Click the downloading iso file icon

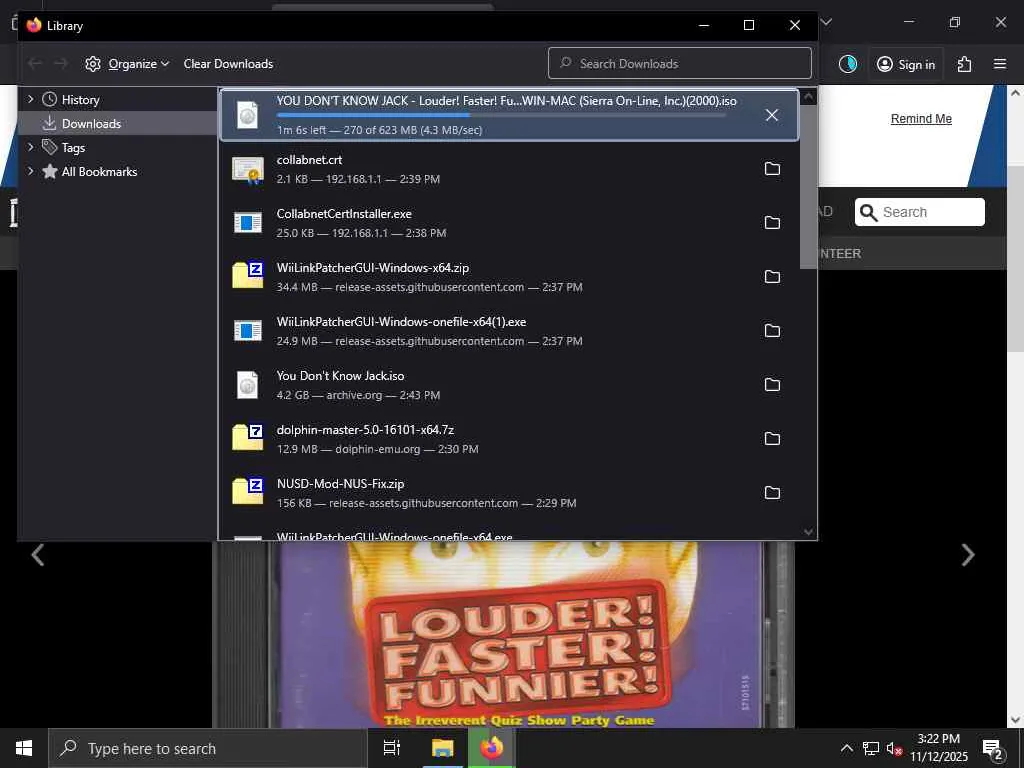pos(248,115)
